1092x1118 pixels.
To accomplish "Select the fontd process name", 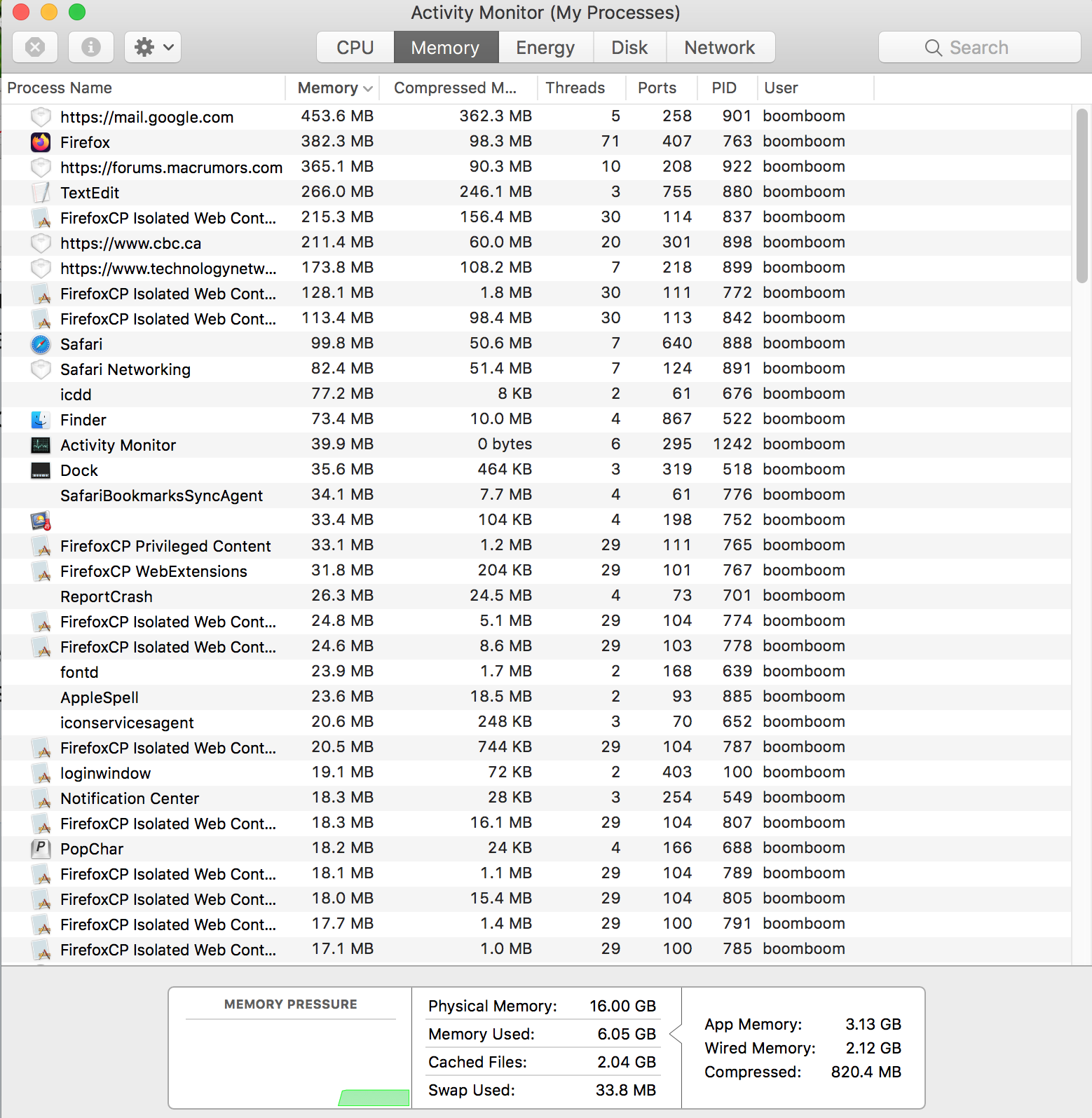I will (x=79, y=672).
